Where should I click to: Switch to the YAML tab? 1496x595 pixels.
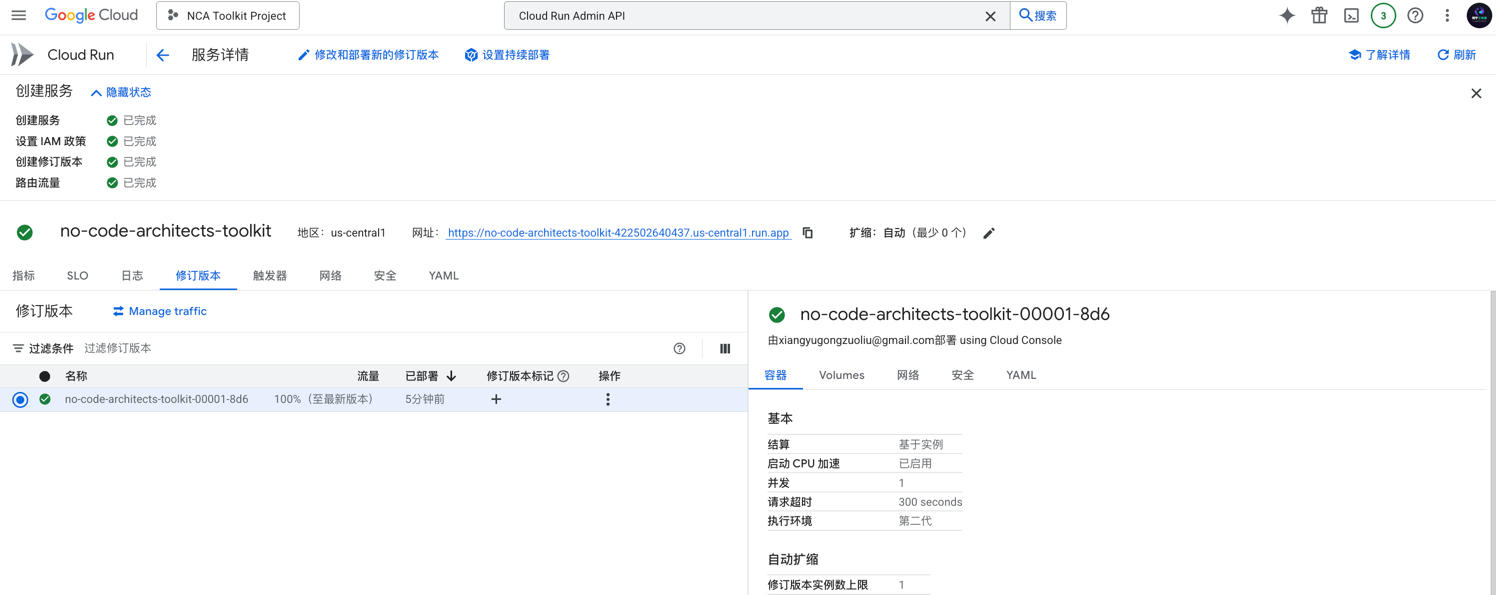443,275
